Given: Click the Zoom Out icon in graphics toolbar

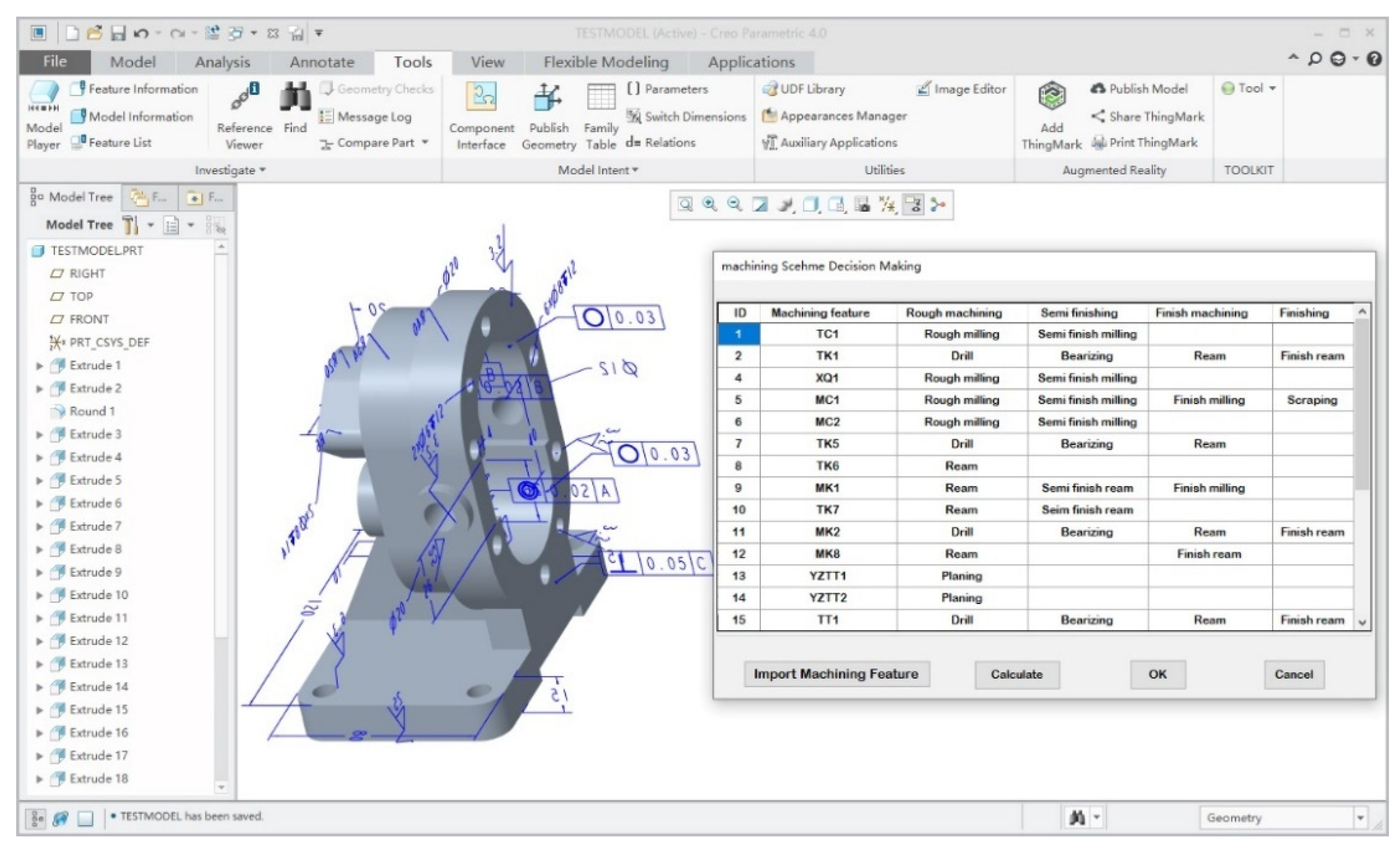Looking at the screenshot, I should point(735,205).
